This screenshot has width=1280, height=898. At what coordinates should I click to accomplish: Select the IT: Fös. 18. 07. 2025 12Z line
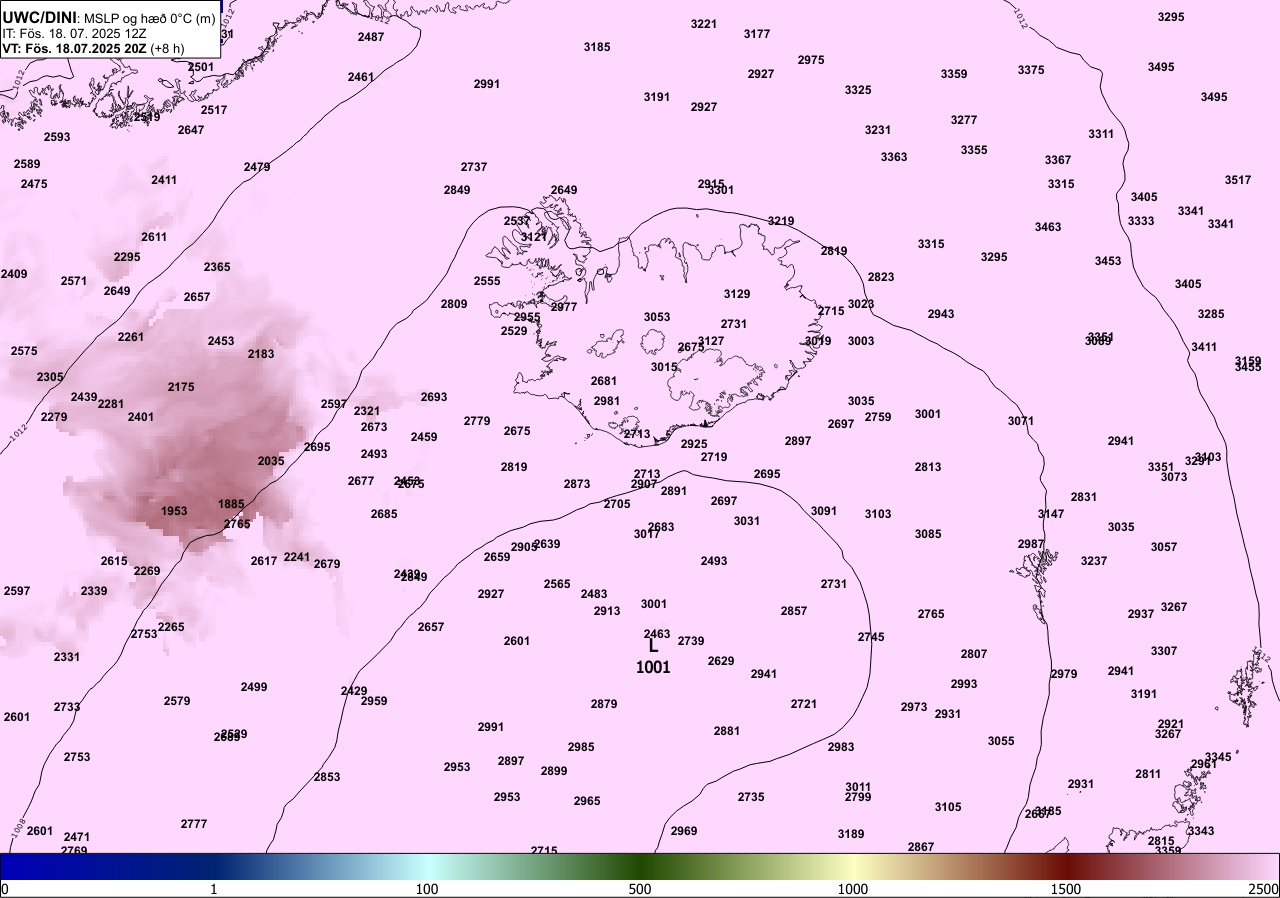point(73,33)
